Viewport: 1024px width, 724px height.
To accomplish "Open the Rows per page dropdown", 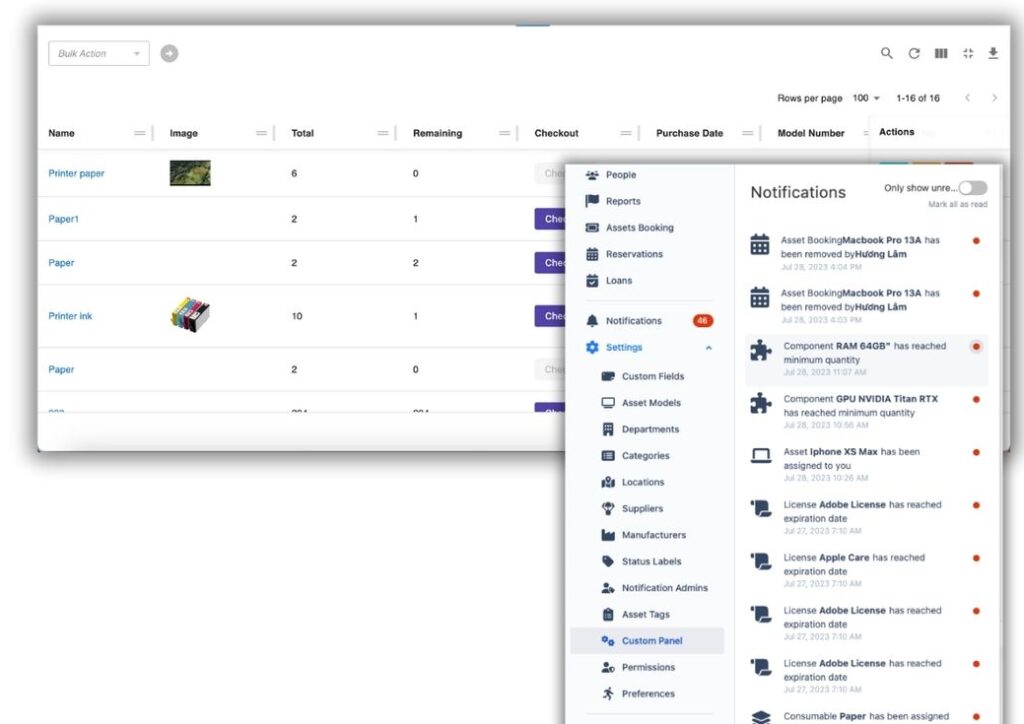I will [x=864, y=98].
